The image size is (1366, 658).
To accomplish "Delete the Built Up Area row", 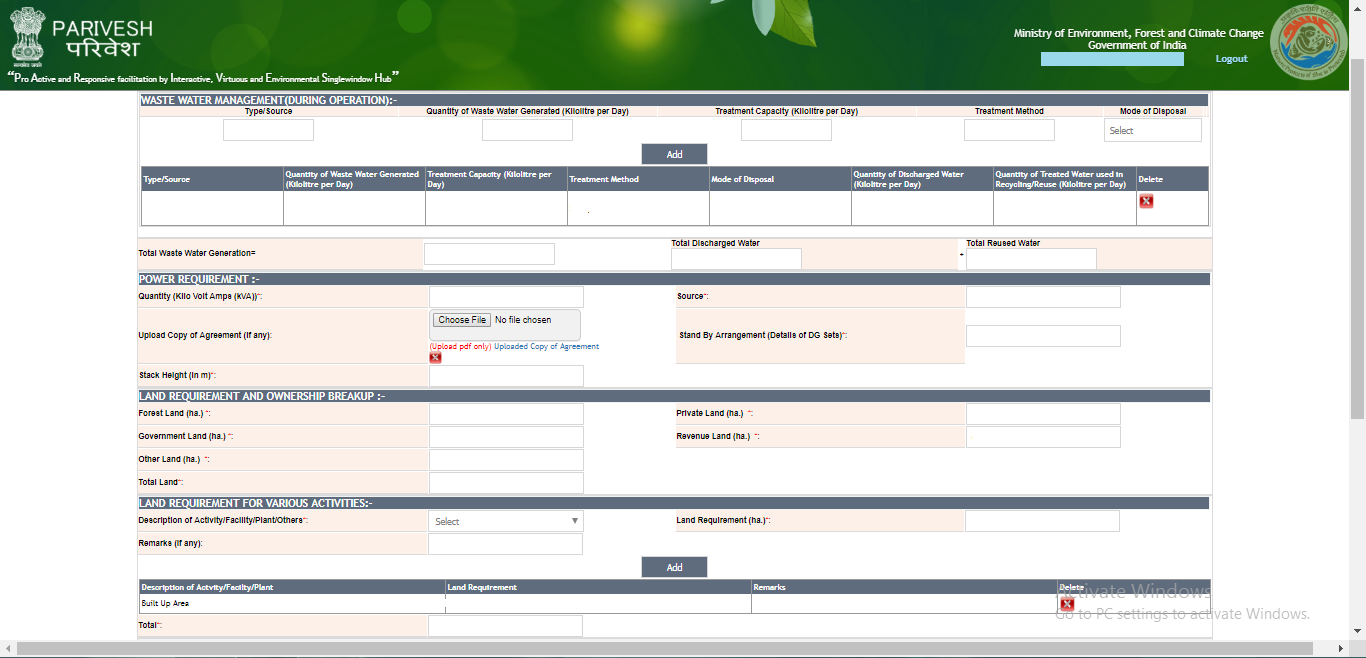I will (x=1067, y=604).
